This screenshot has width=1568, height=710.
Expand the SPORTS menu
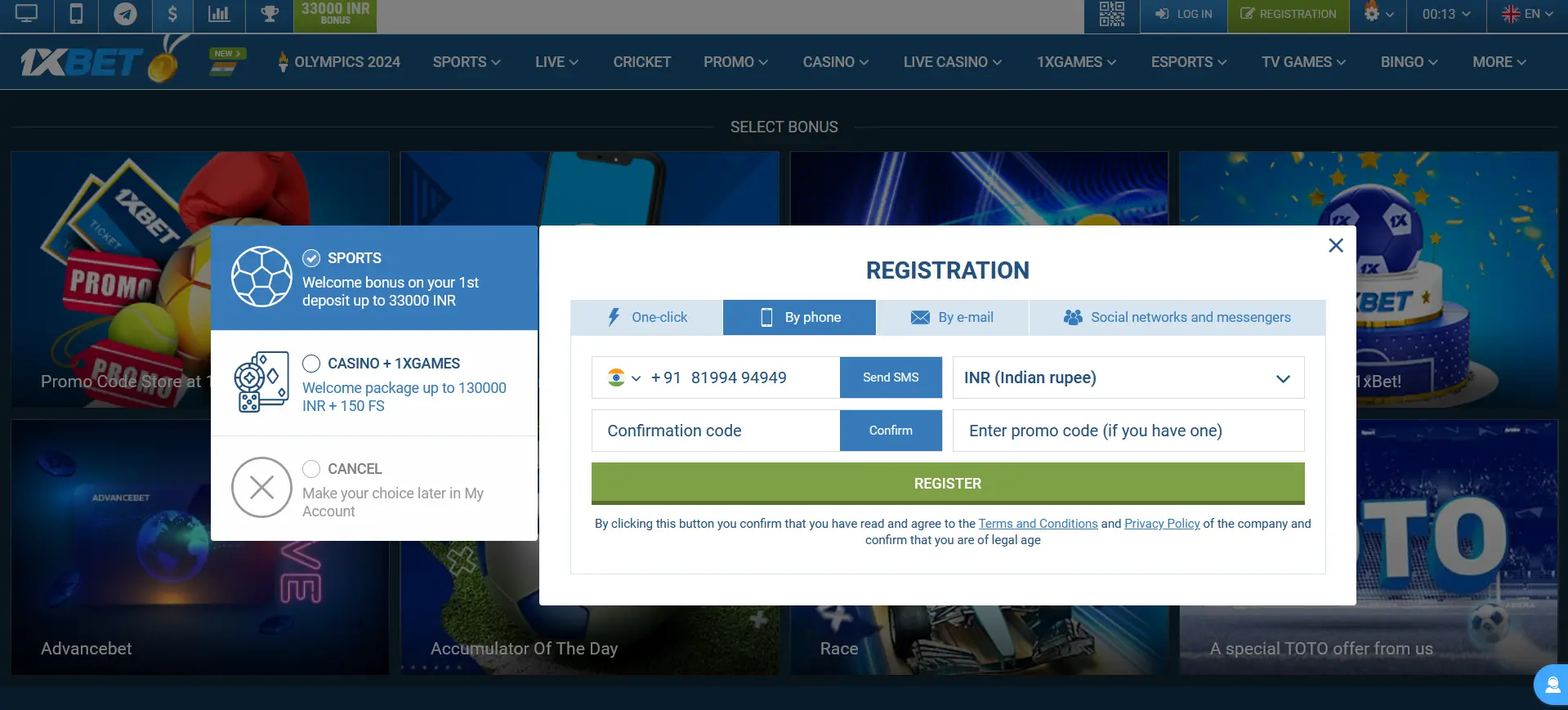(x=467, y=62)
